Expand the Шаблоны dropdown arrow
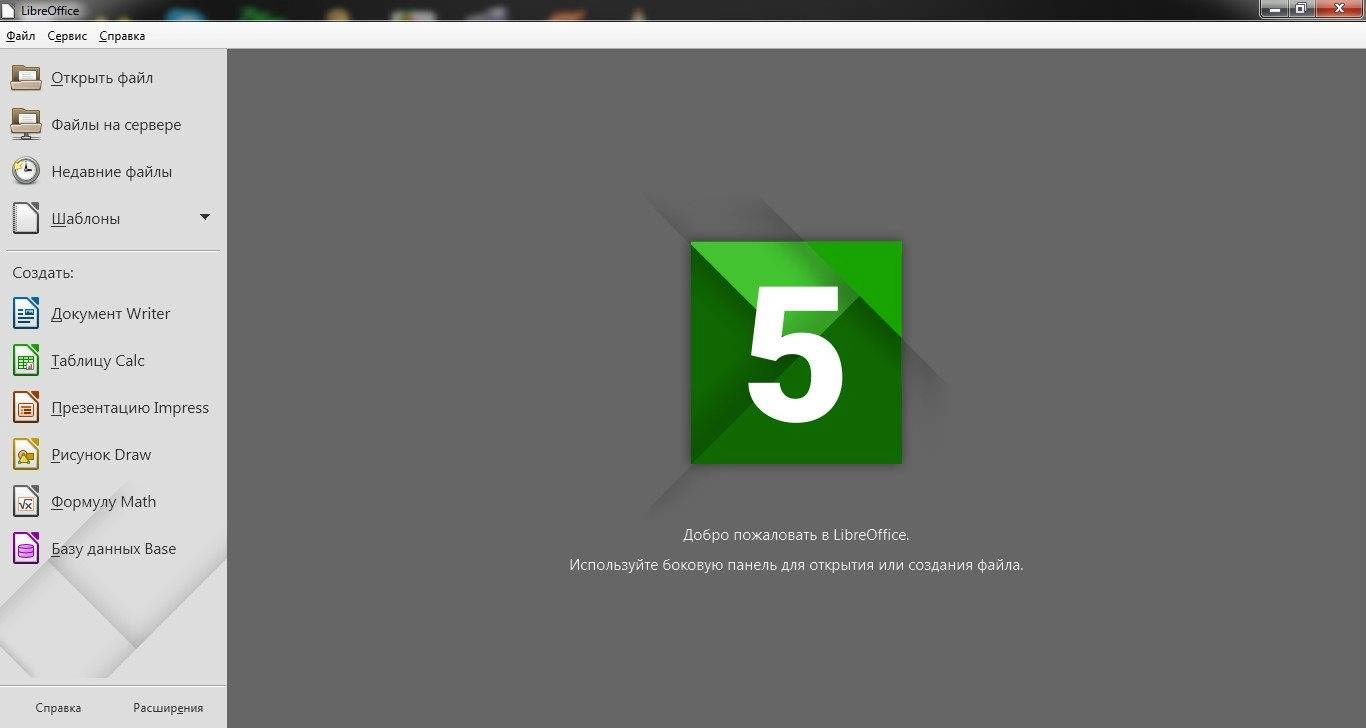Viewport: 1366px width, 728px height. point(205,217)
